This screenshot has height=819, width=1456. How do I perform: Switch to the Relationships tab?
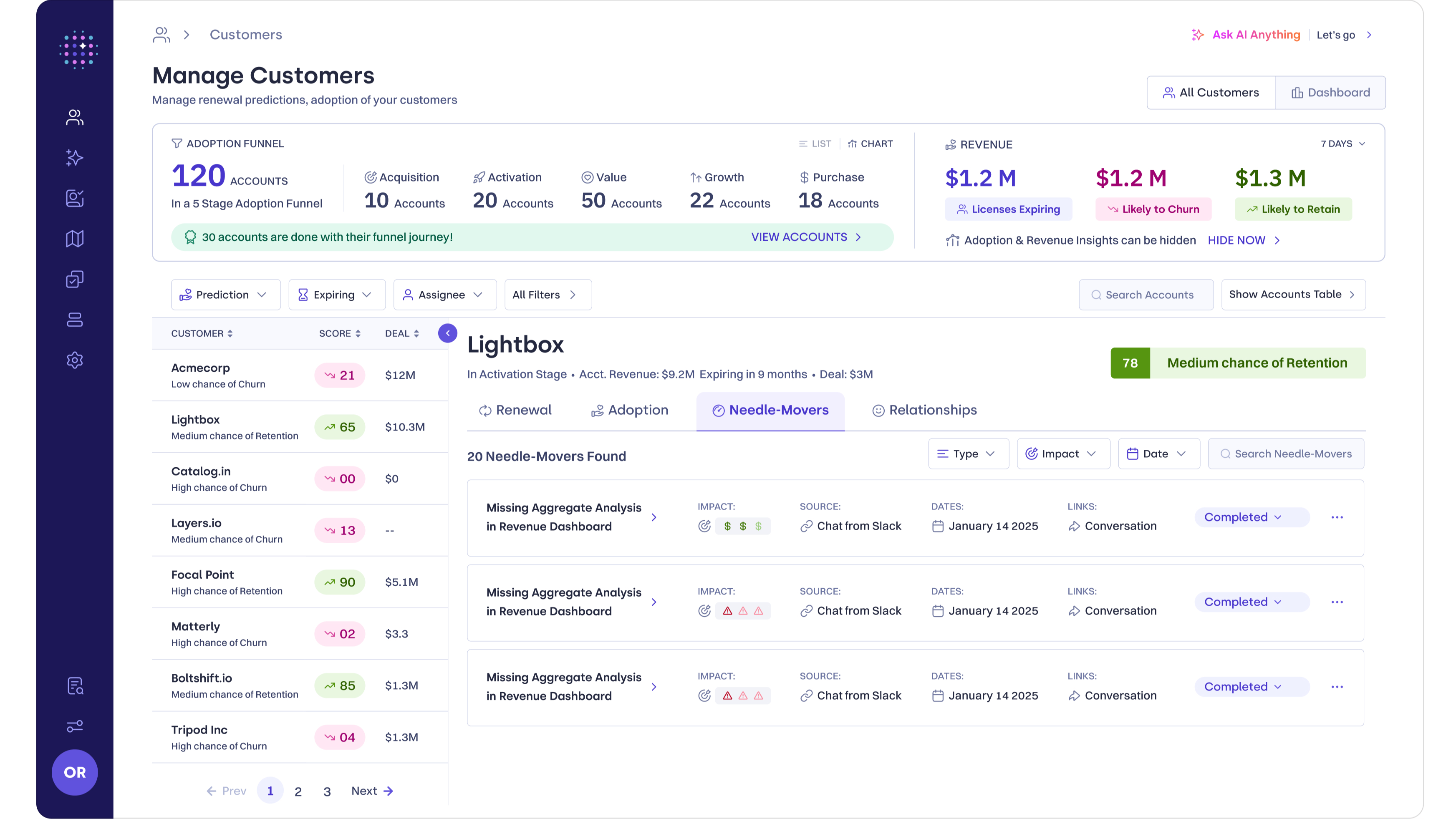point(924,410)
